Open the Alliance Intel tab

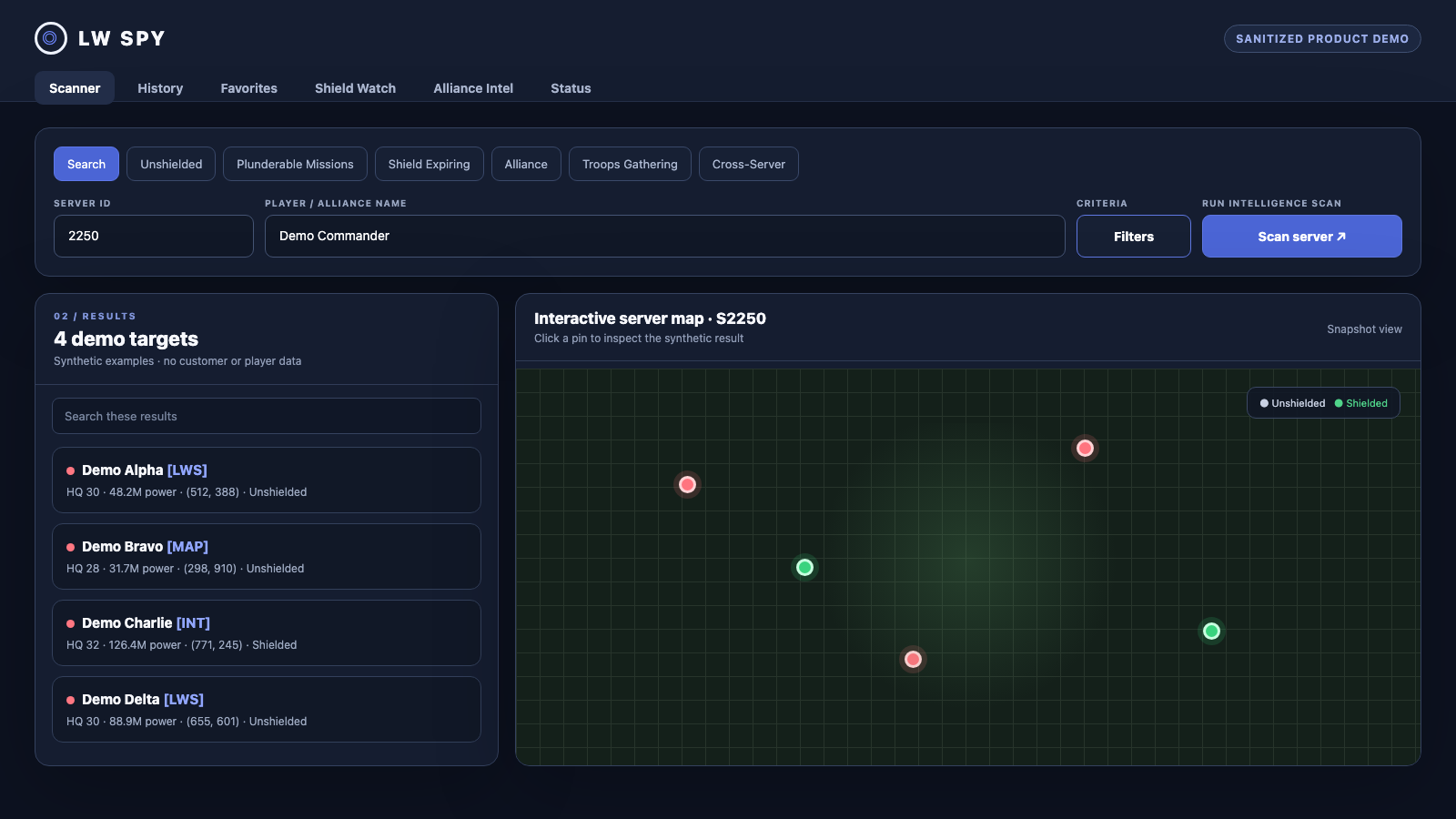473,88
